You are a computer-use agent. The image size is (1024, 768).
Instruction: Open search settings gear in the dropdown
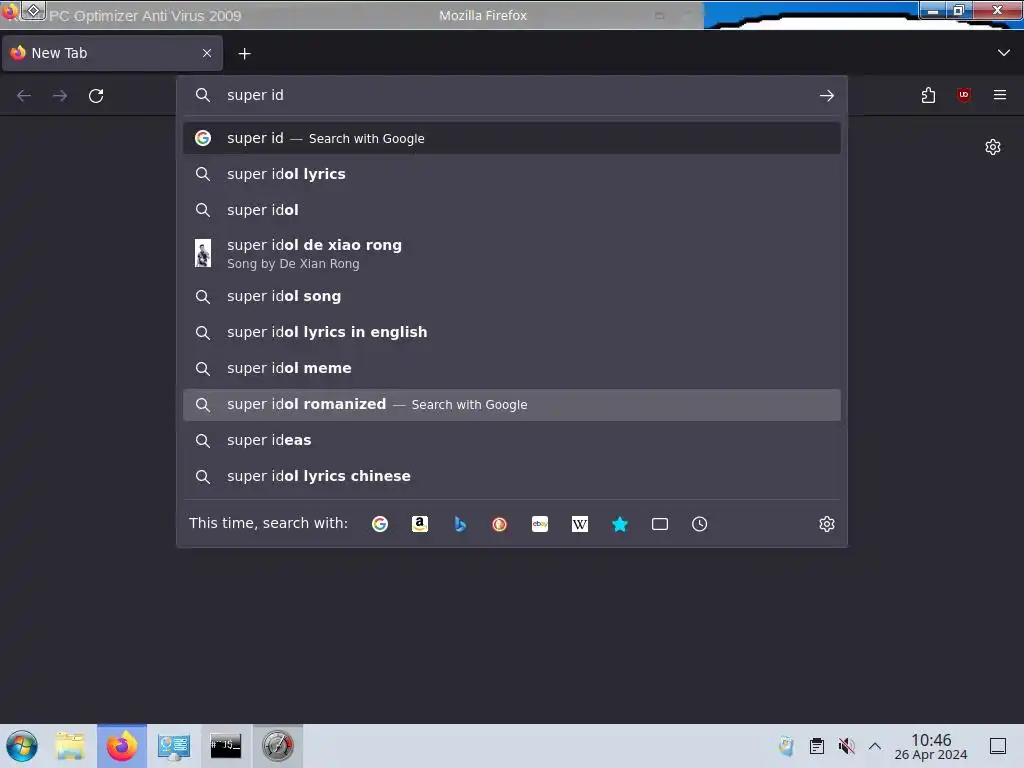pyautogui.click(x=827, y=524)
